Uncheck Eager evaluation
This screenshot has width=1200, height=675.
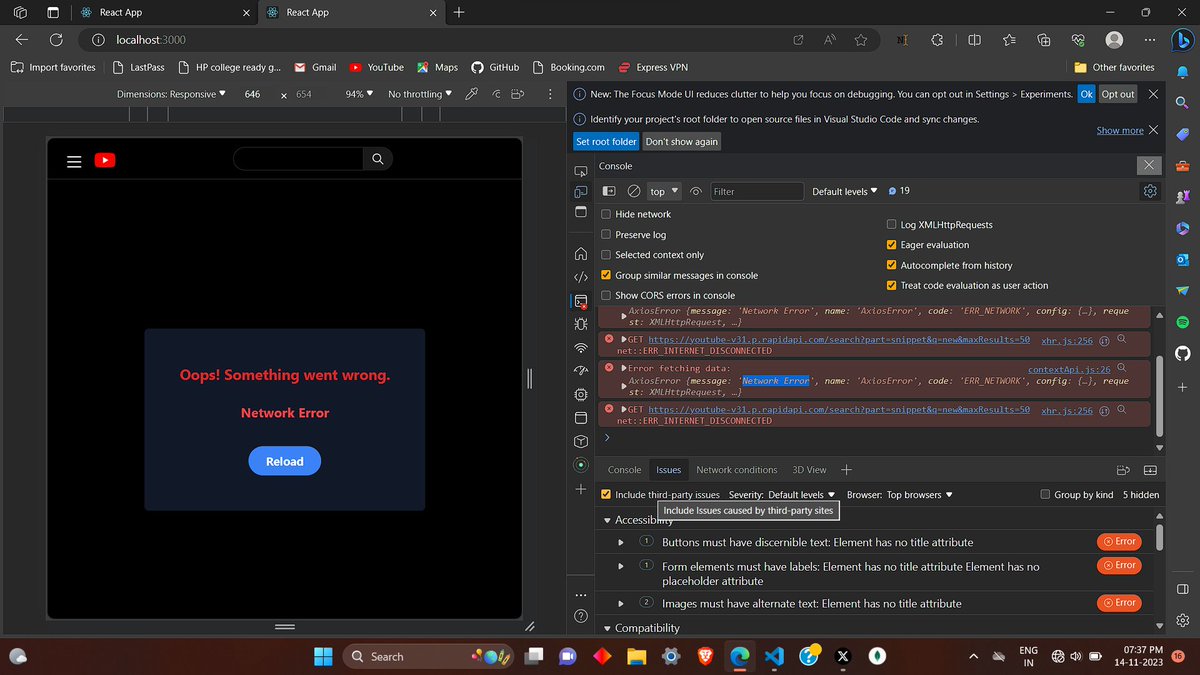[892, 245]
